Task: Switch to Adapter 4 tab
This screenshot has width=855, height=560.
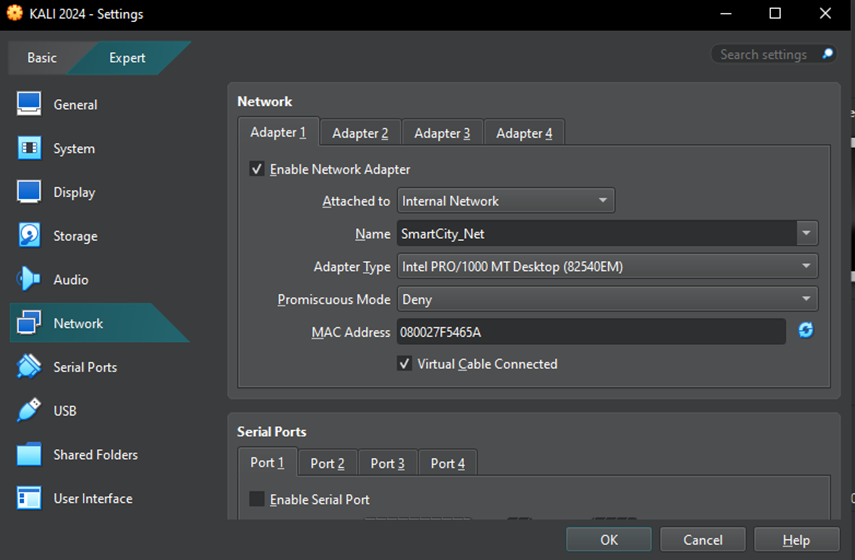Action: point(524,133)
